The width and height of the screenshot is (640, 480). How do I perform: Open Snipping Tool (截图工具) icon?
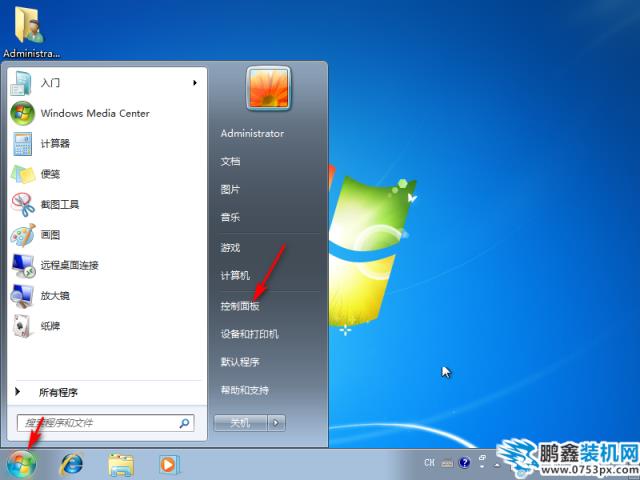tap(23, 204)
